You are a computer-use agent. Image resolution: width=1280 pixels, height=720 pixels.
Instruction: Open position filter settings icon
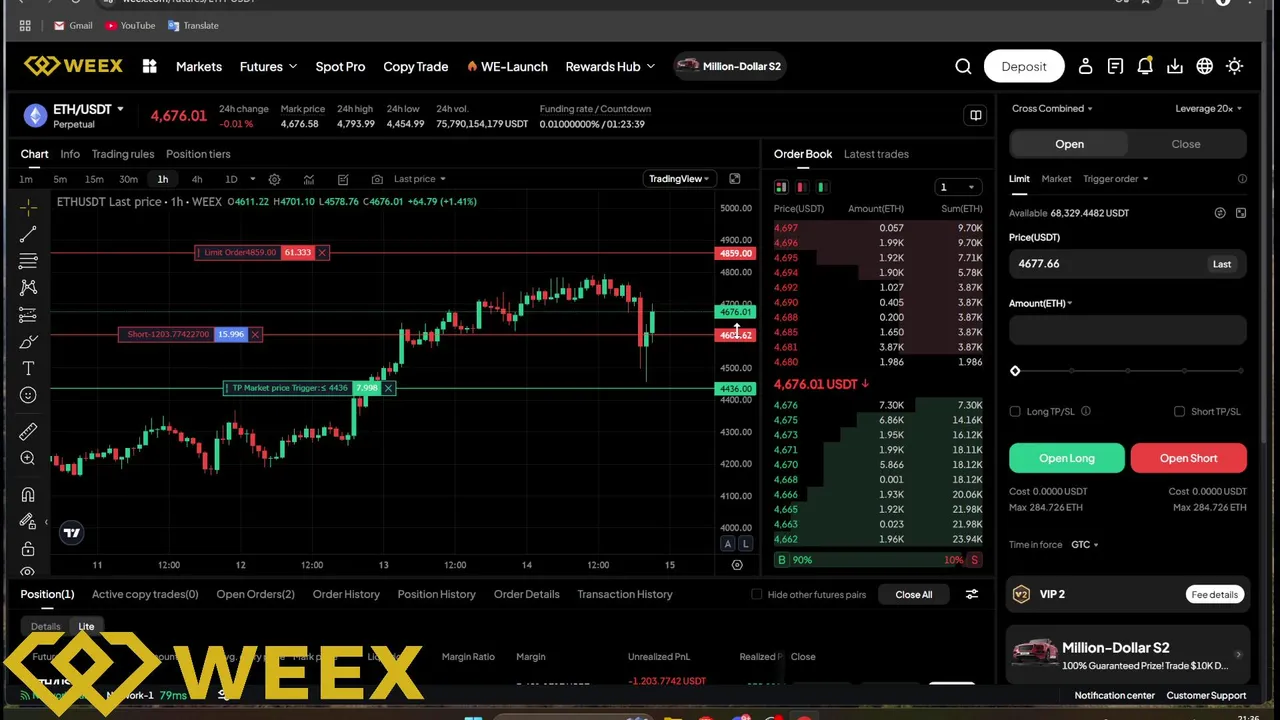coord(971,594)
